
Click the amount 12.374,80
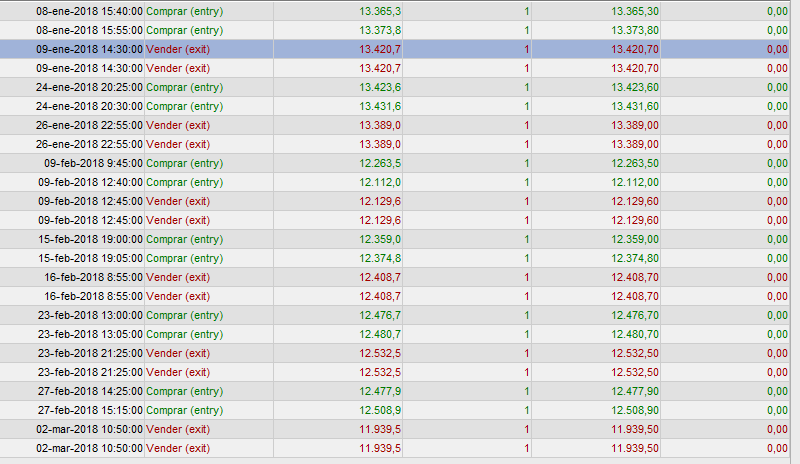point(635,258)
